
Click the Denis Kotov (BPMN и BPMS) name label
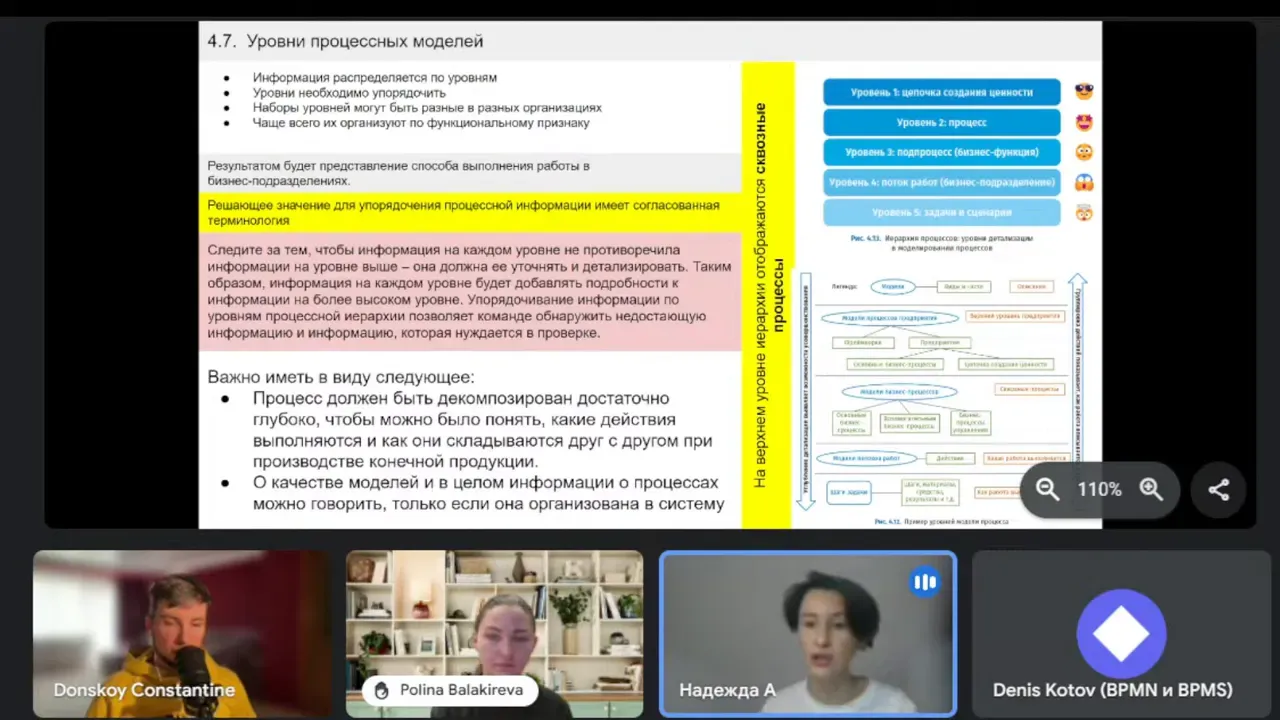[1113, 690]
